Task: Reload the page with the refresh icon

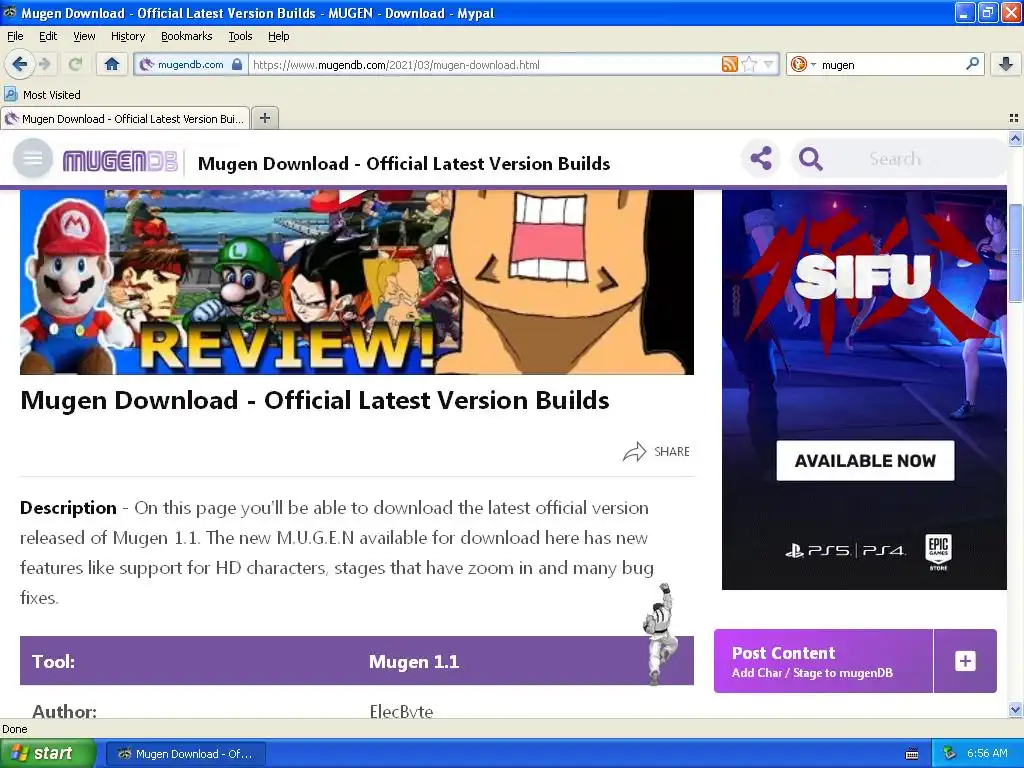Action: (76, 64)
